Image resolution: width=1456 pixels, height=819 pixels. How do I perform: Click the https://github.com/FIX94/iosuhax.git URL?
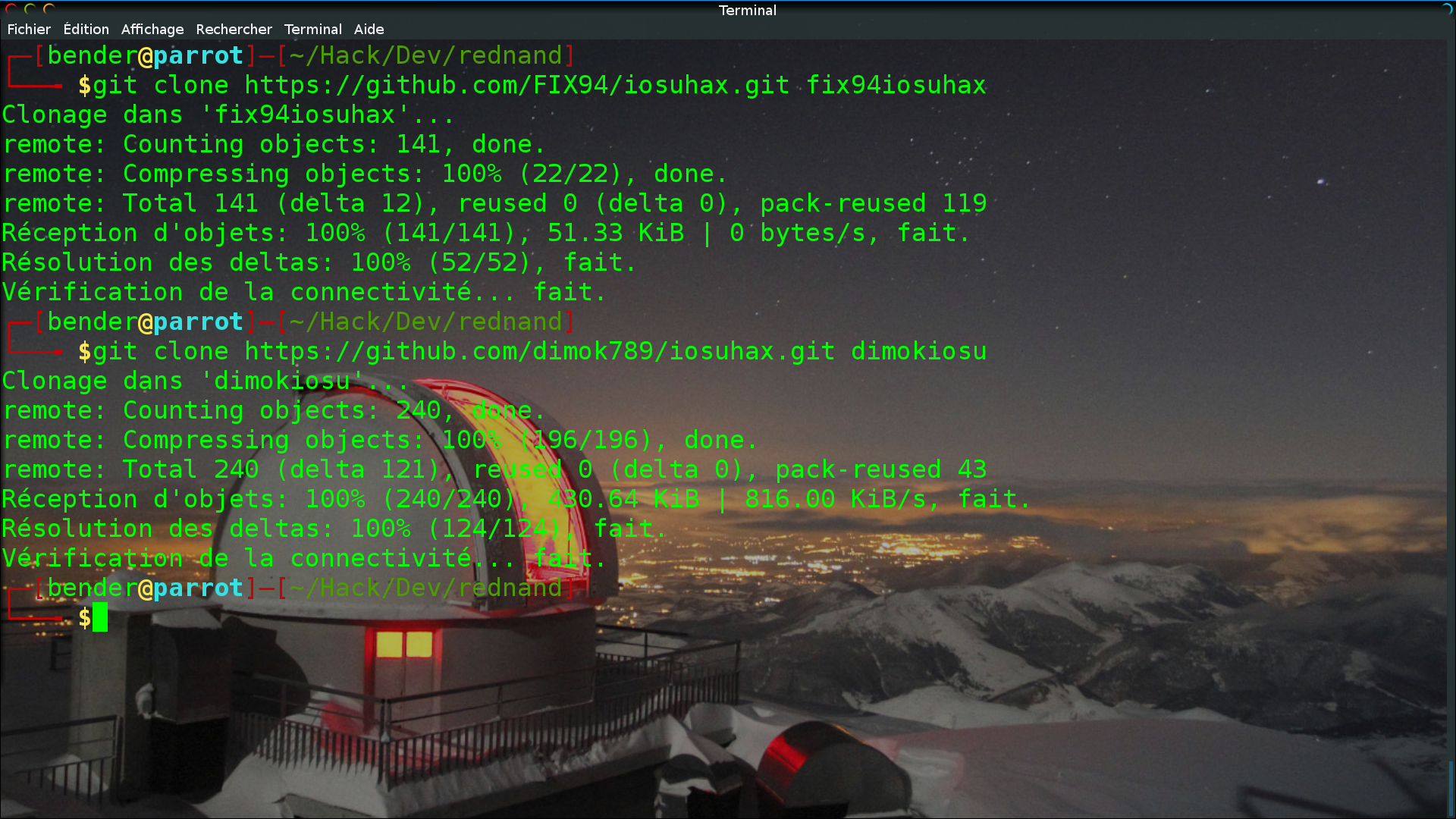click(x=517, y=85)
